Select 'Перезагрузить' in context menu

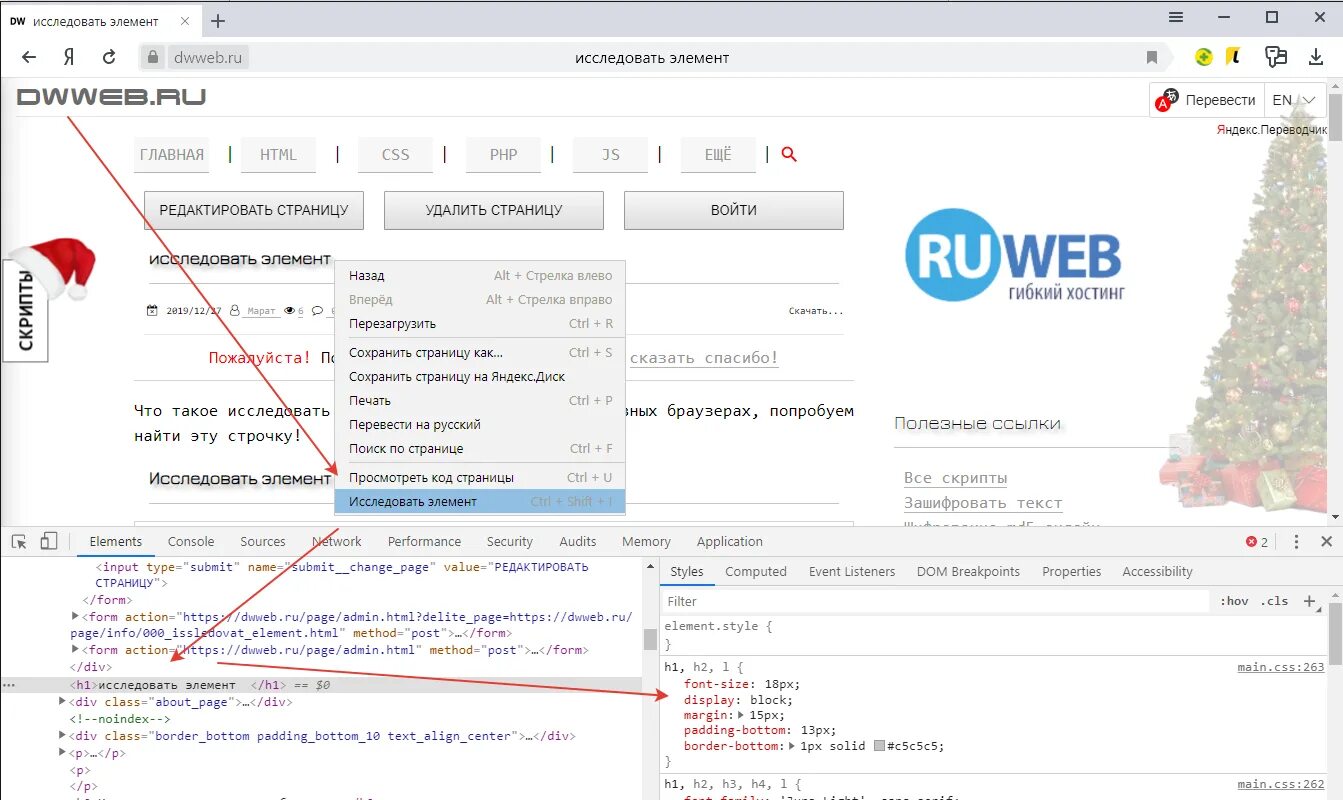(480, 323)
